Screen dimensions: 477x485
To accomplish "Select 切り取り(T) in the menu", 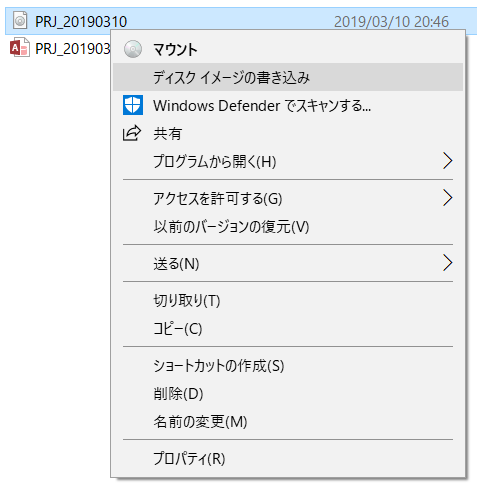I will (288, 301).
